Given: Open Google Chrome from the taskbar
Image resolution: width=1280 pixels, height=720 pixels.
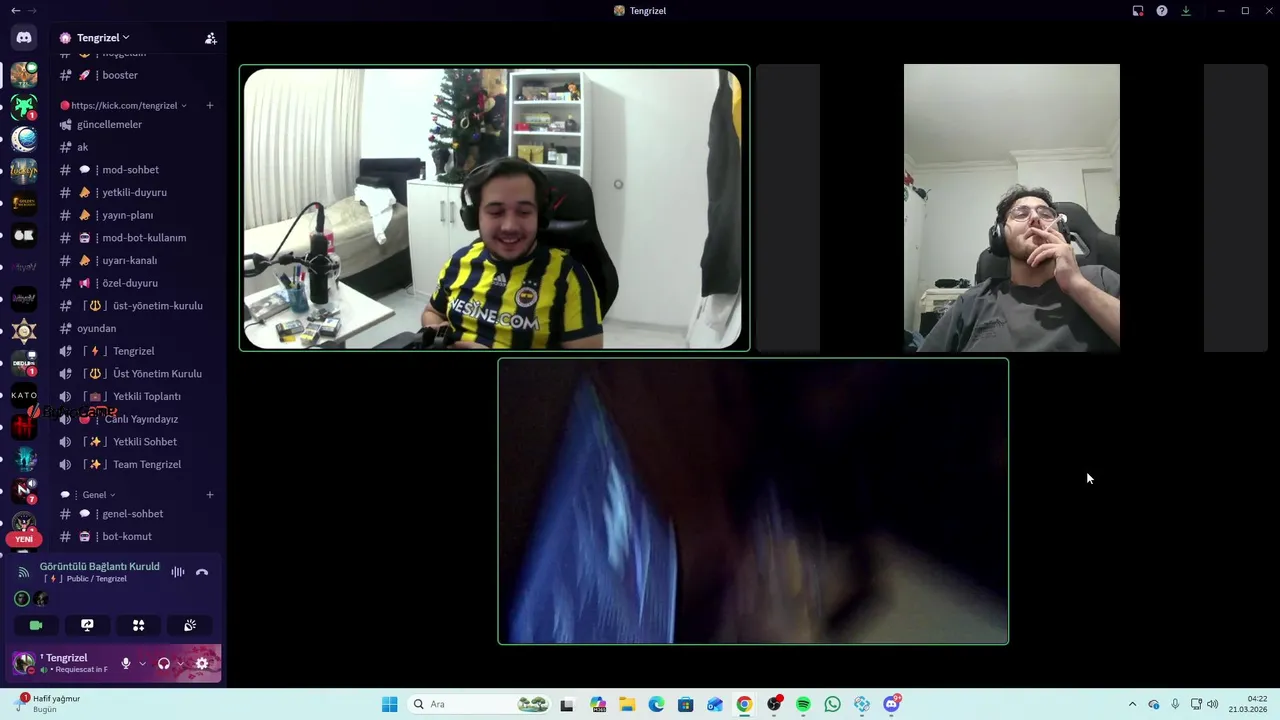Looking at the screenshot, I should coord(744,704).
